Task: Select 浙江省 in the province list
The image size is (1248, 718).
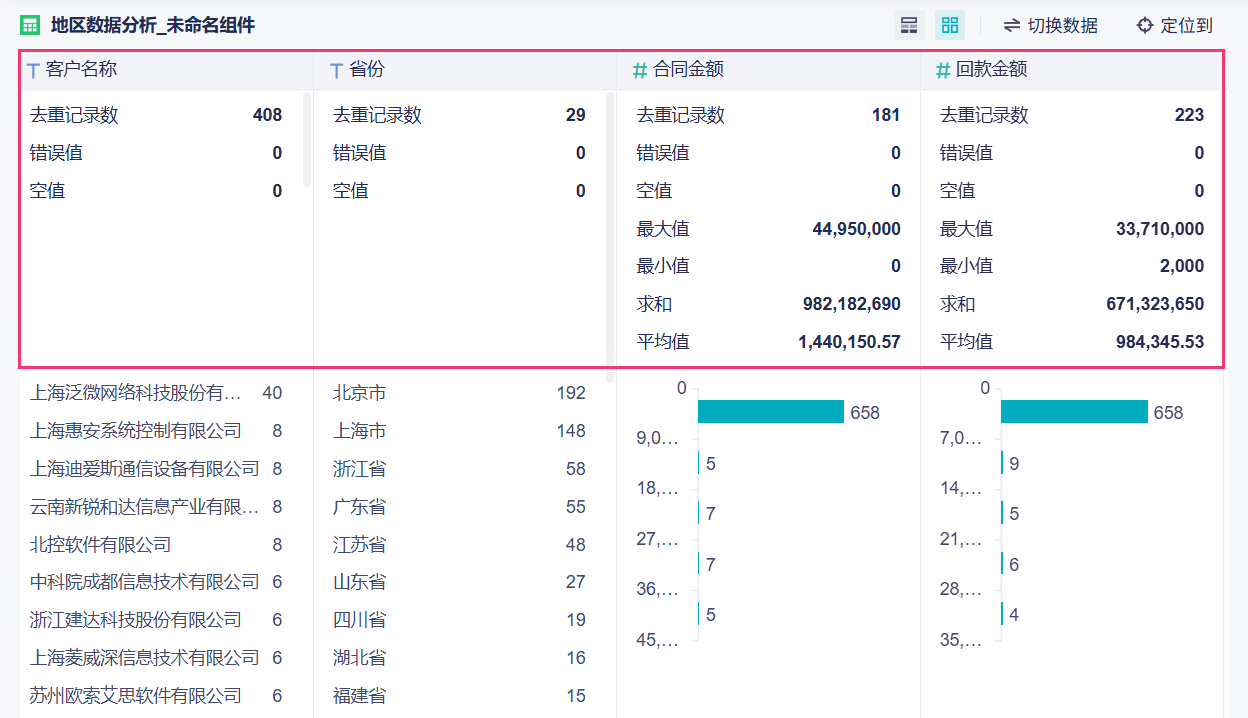Action: [x=360, y=469]
